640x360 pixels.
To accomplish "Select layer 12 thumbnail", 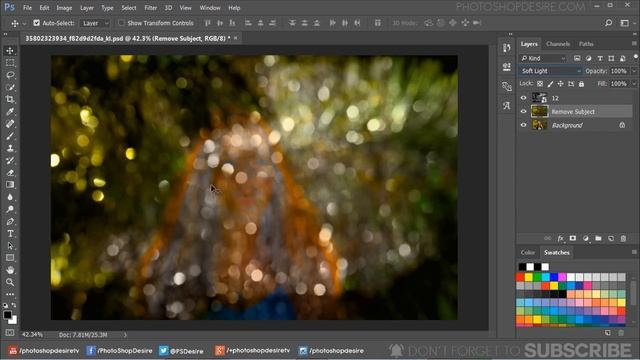I will [x=539, y=98].
